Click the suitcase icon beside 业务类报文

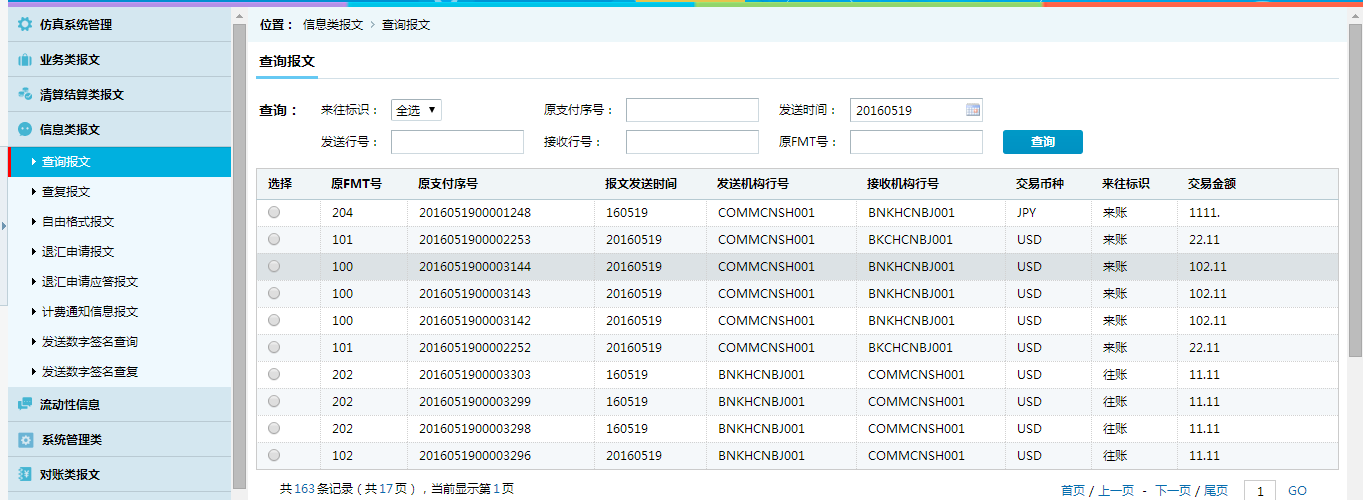click(x=25, y=59)
